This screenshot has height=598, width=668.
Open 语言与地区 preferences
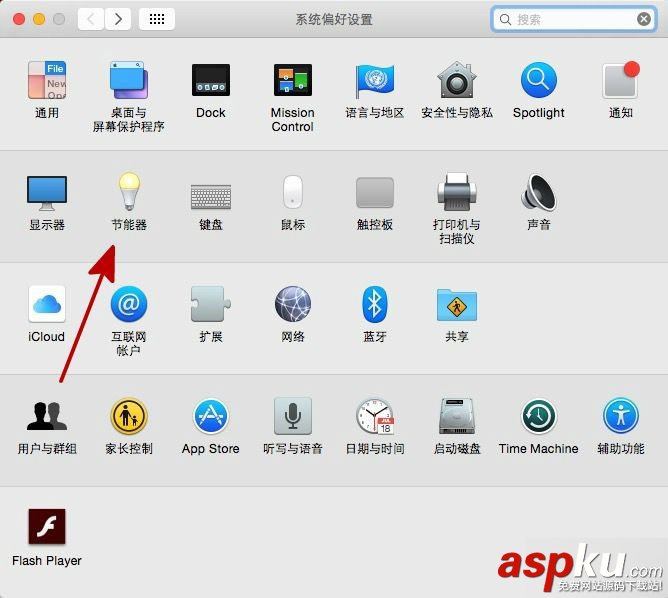(374, 81)
